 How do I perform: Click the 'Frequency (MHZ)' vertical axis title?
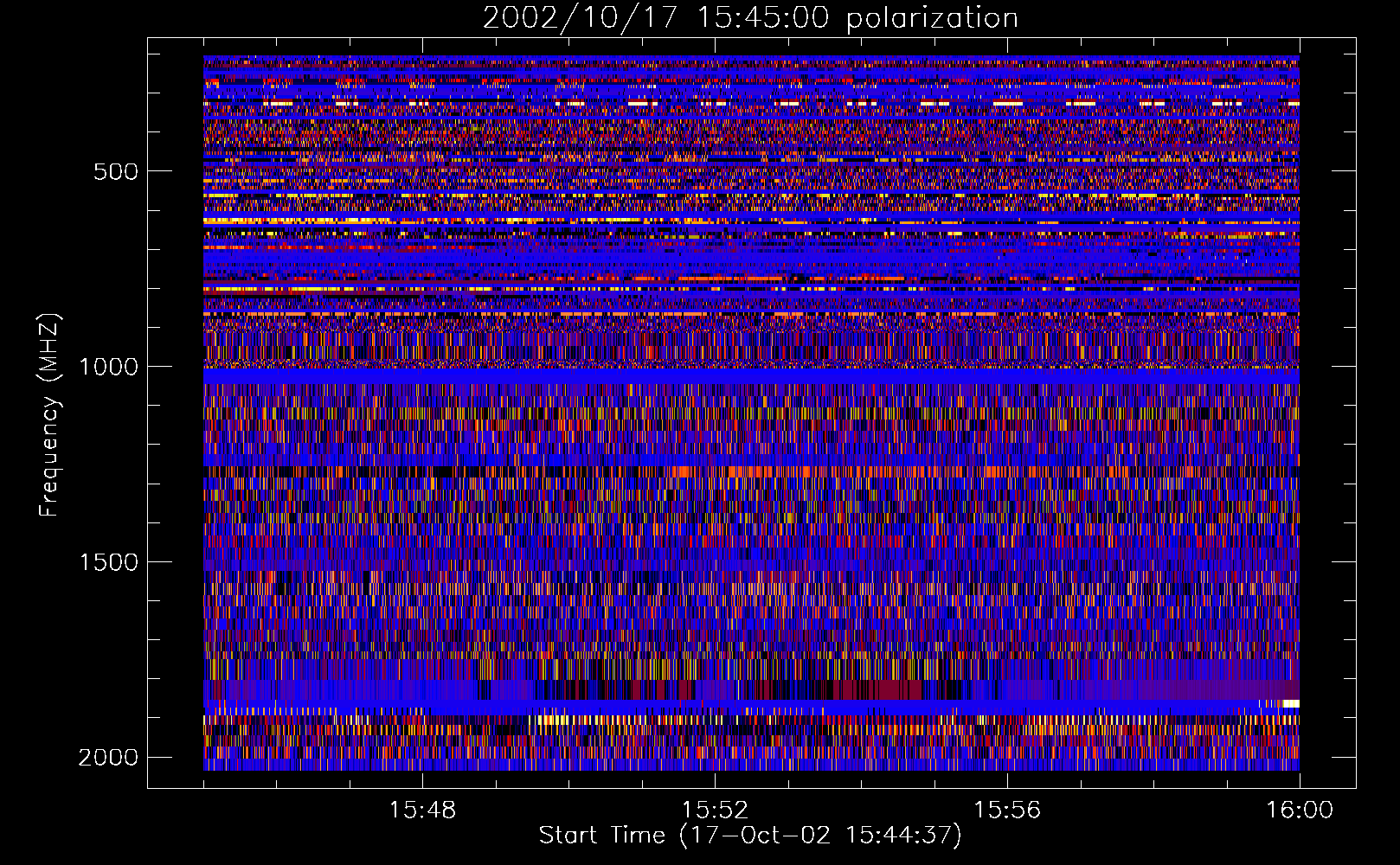click(x=49, y=415)
